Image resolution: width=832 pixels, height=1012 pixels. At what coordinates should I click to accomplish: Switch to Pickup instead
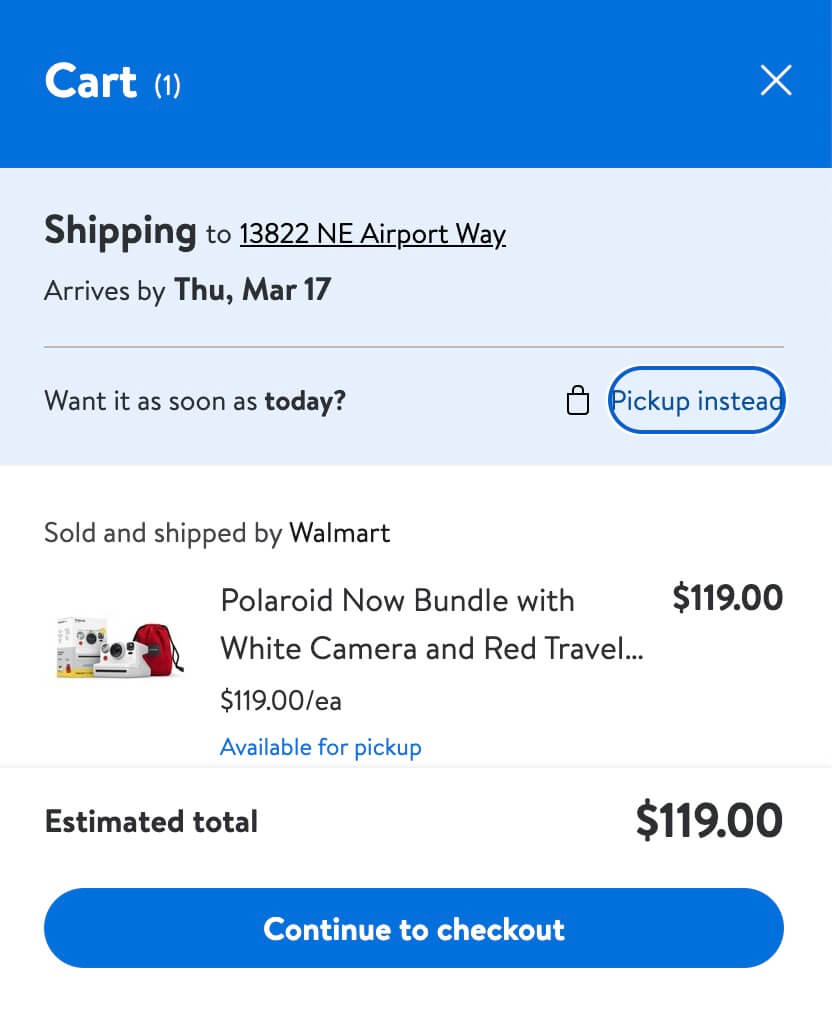tap(697, 402)
